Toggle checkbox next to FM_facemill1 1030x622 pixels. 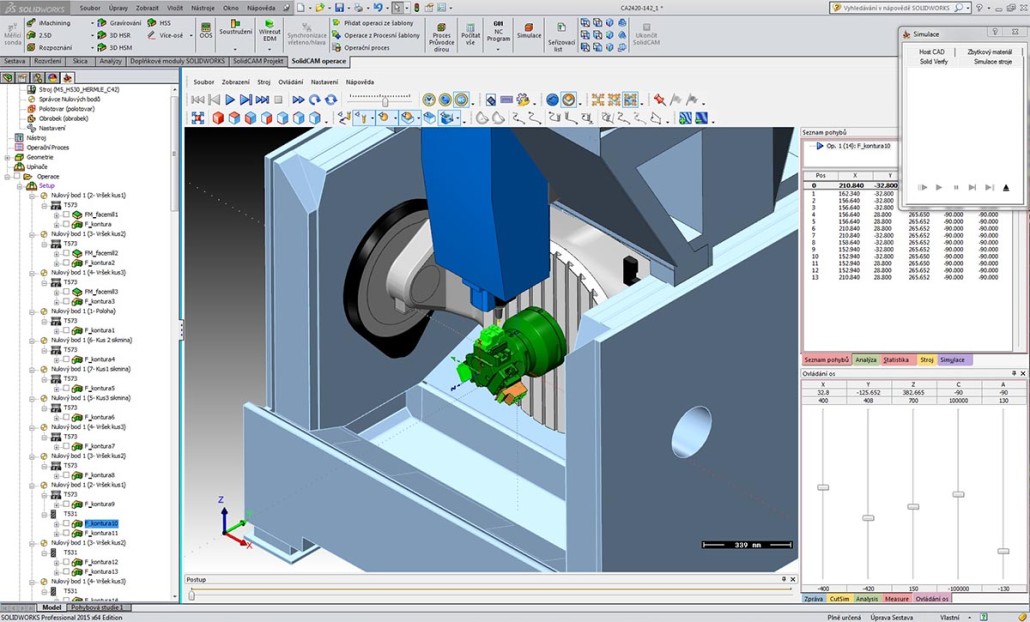66,215
